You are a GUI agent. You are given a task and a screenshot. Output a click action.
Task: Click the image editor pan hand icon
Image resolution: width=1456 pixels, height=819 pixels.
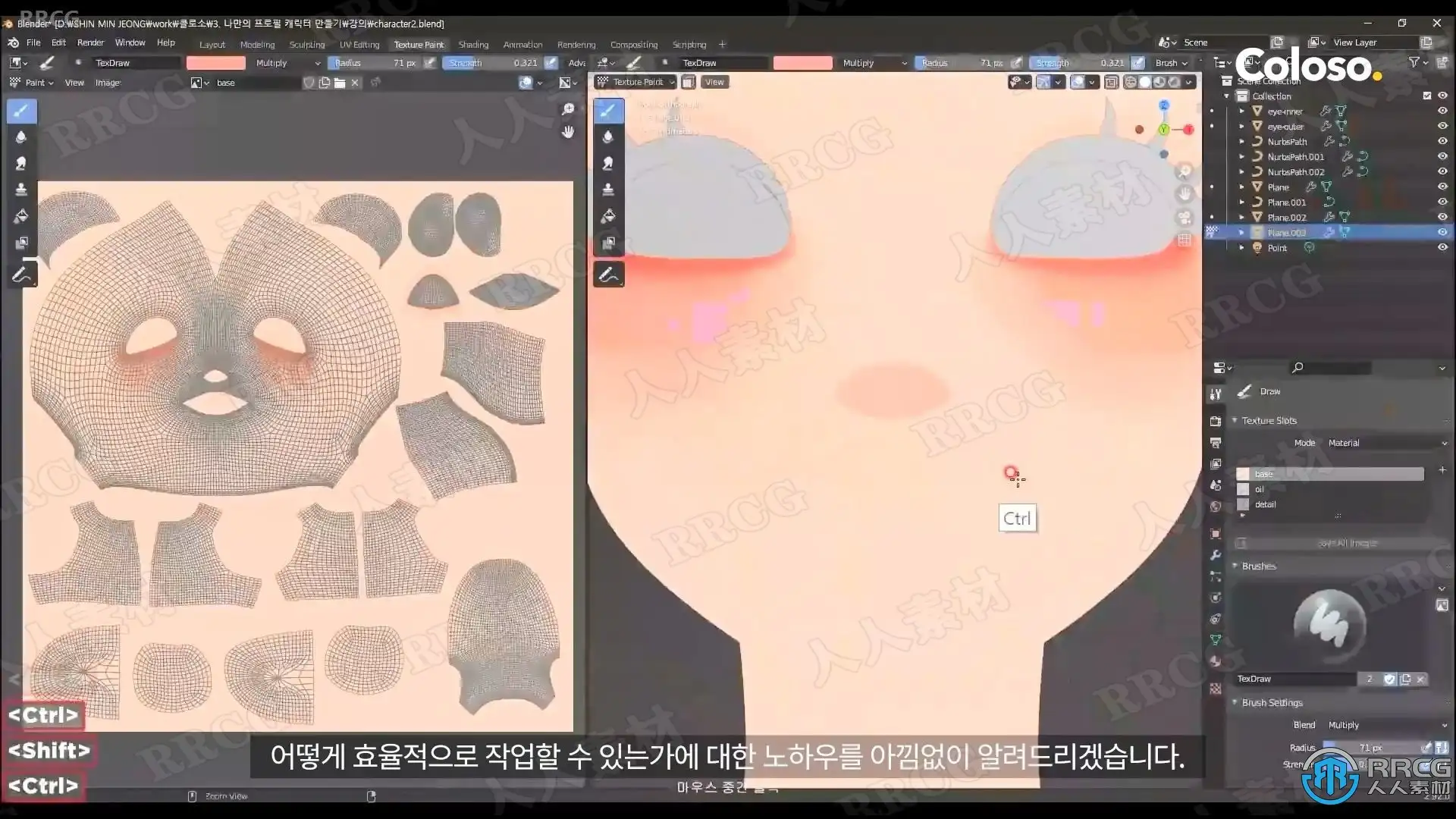click(568, 132)
